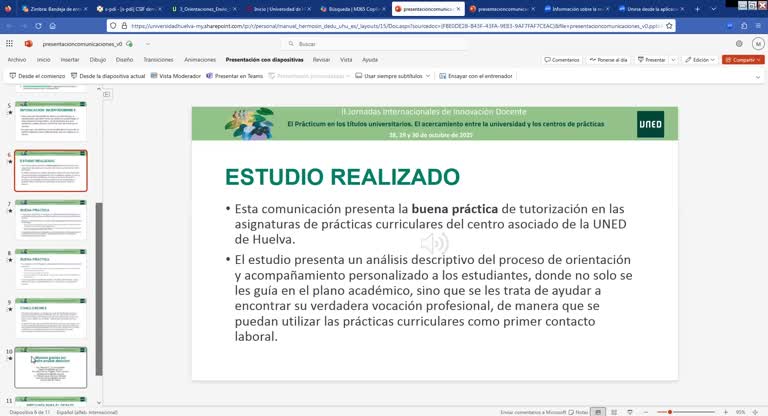Click Enviar comentarios a Microsoft
Viewport: 768px width, 416px height.
tap(533, 412)
